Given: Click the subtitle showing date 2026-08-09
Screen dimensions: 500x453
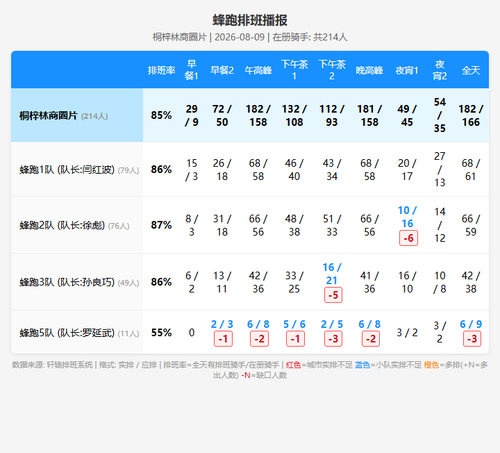Looking at the screenshot, I should (250, 37).
